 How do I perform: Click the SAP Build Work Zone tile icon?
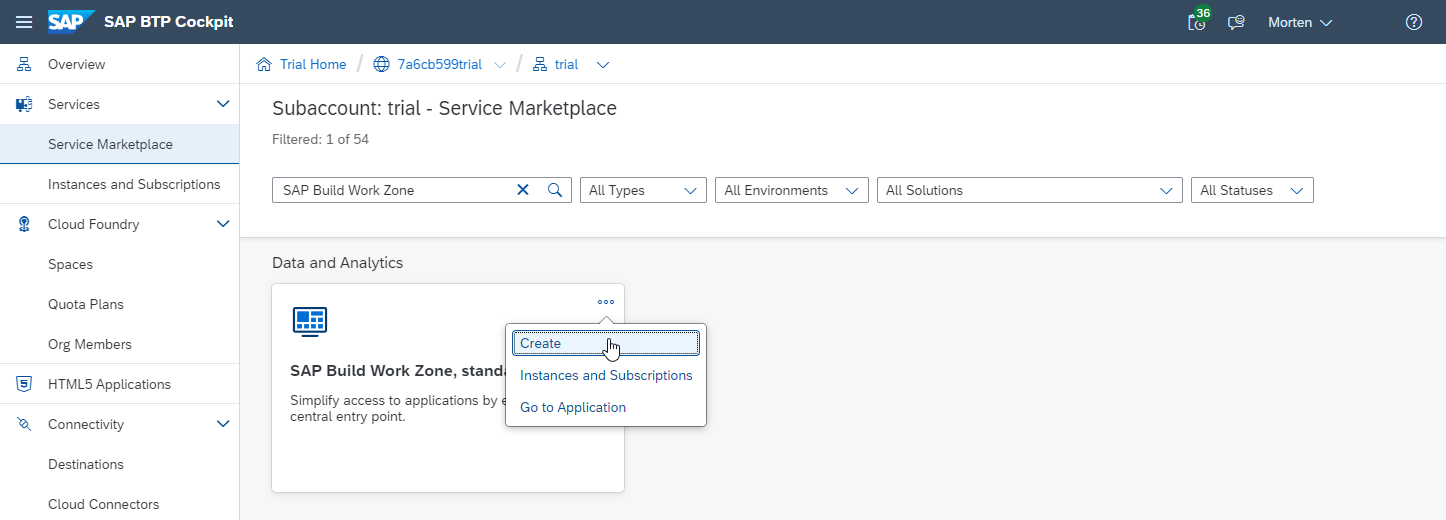(310, 320)
